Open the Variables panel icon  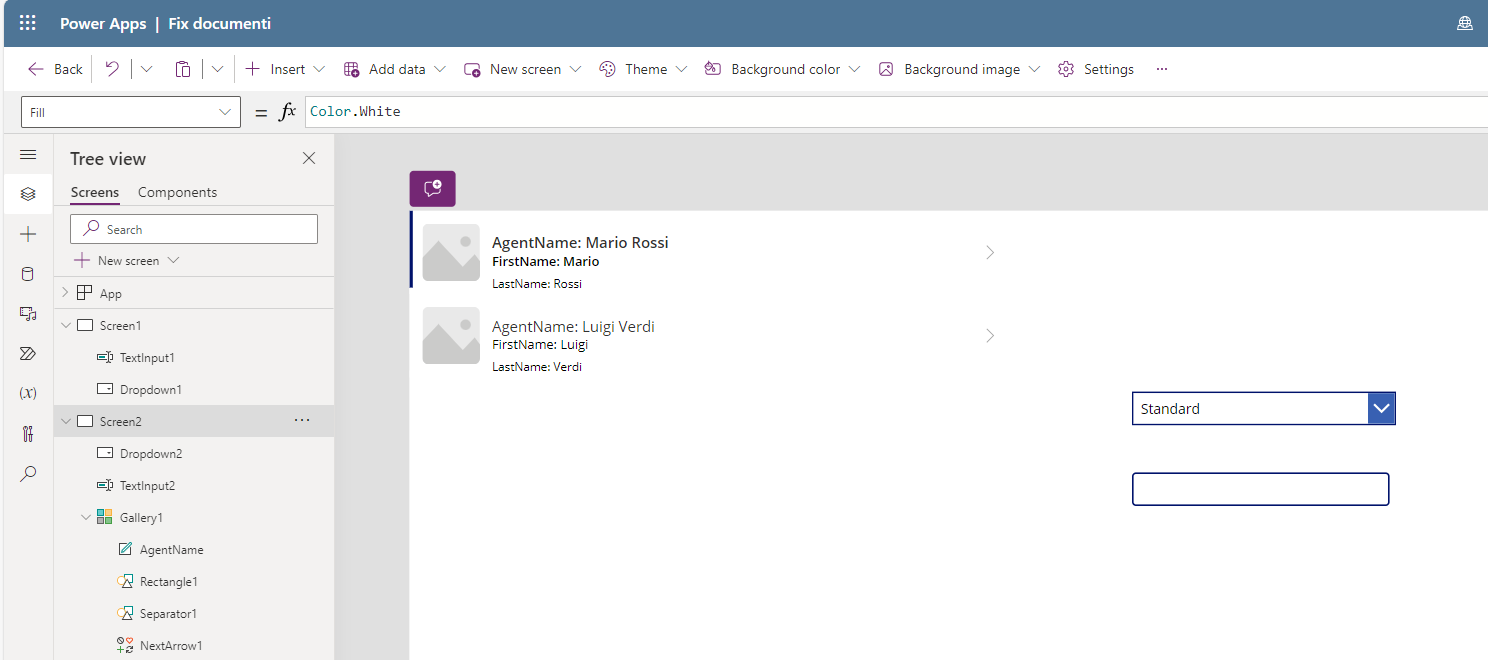point(27,393)
